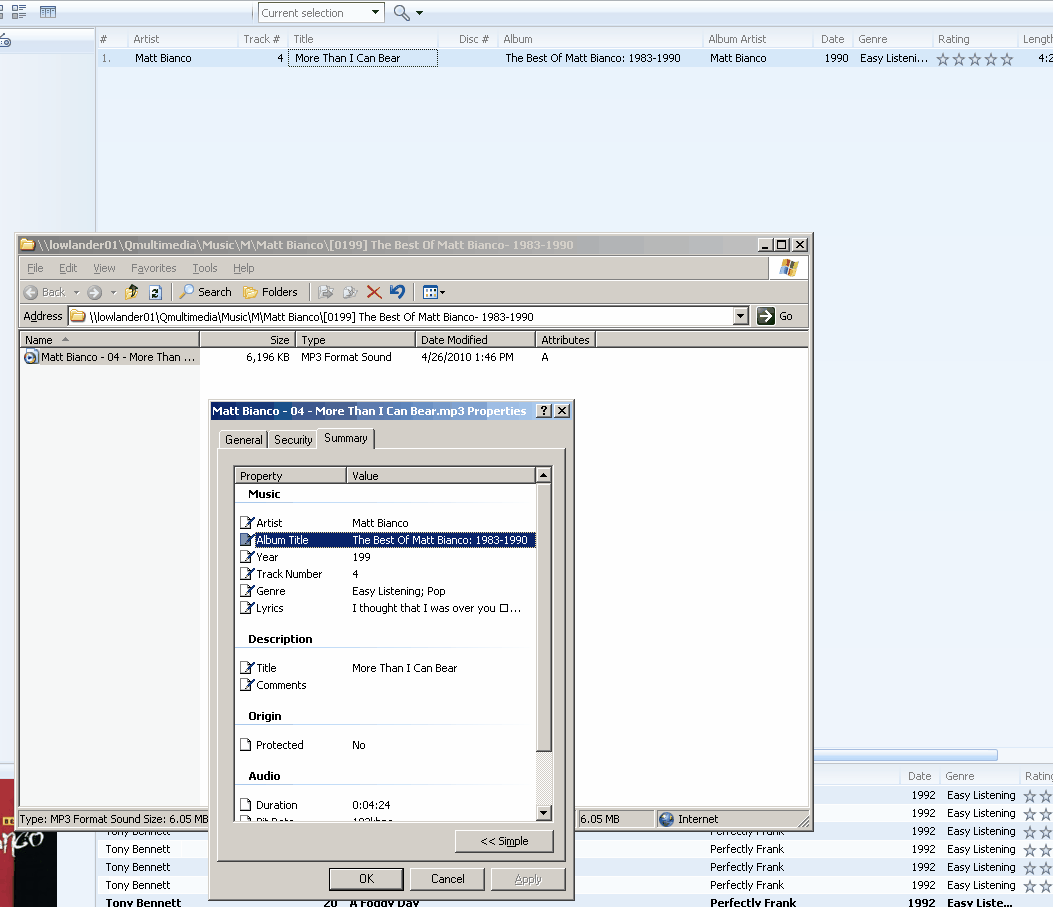Switch to the Security tab
This screenshot has height=907, width=1053.
pos(293,439)
